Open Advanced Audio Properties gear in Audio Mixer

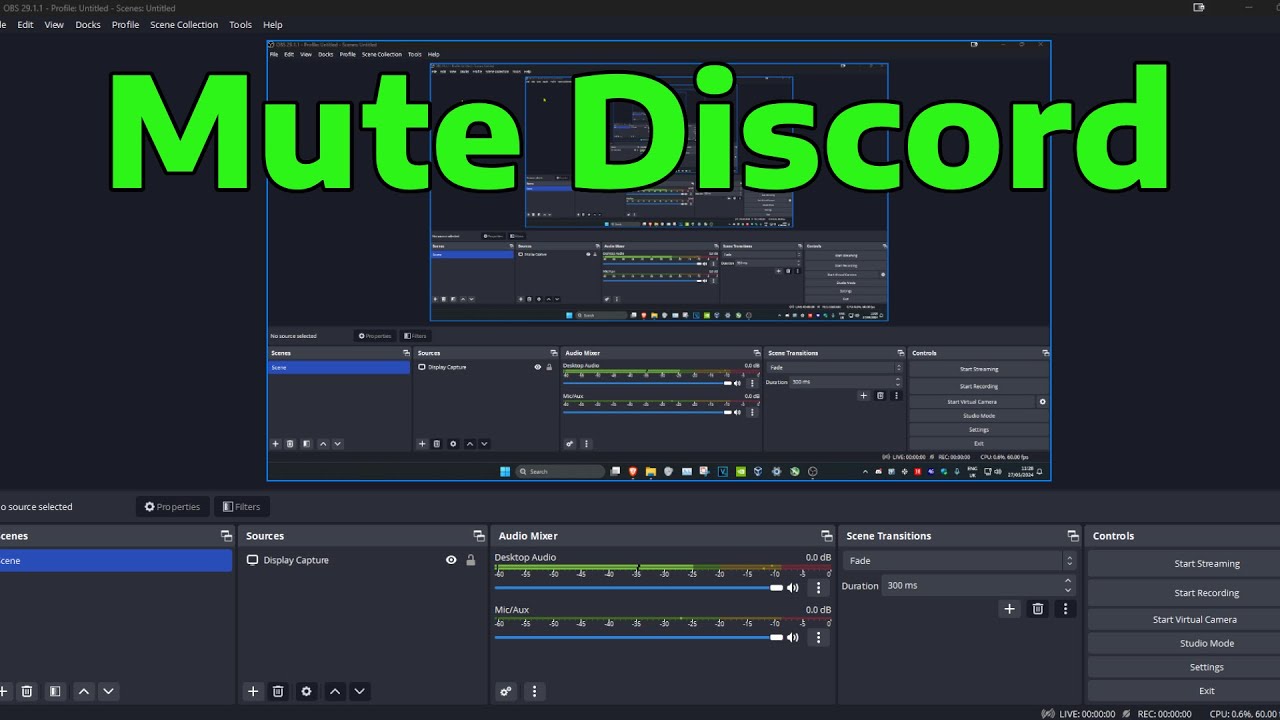click(x=506, y=691)
